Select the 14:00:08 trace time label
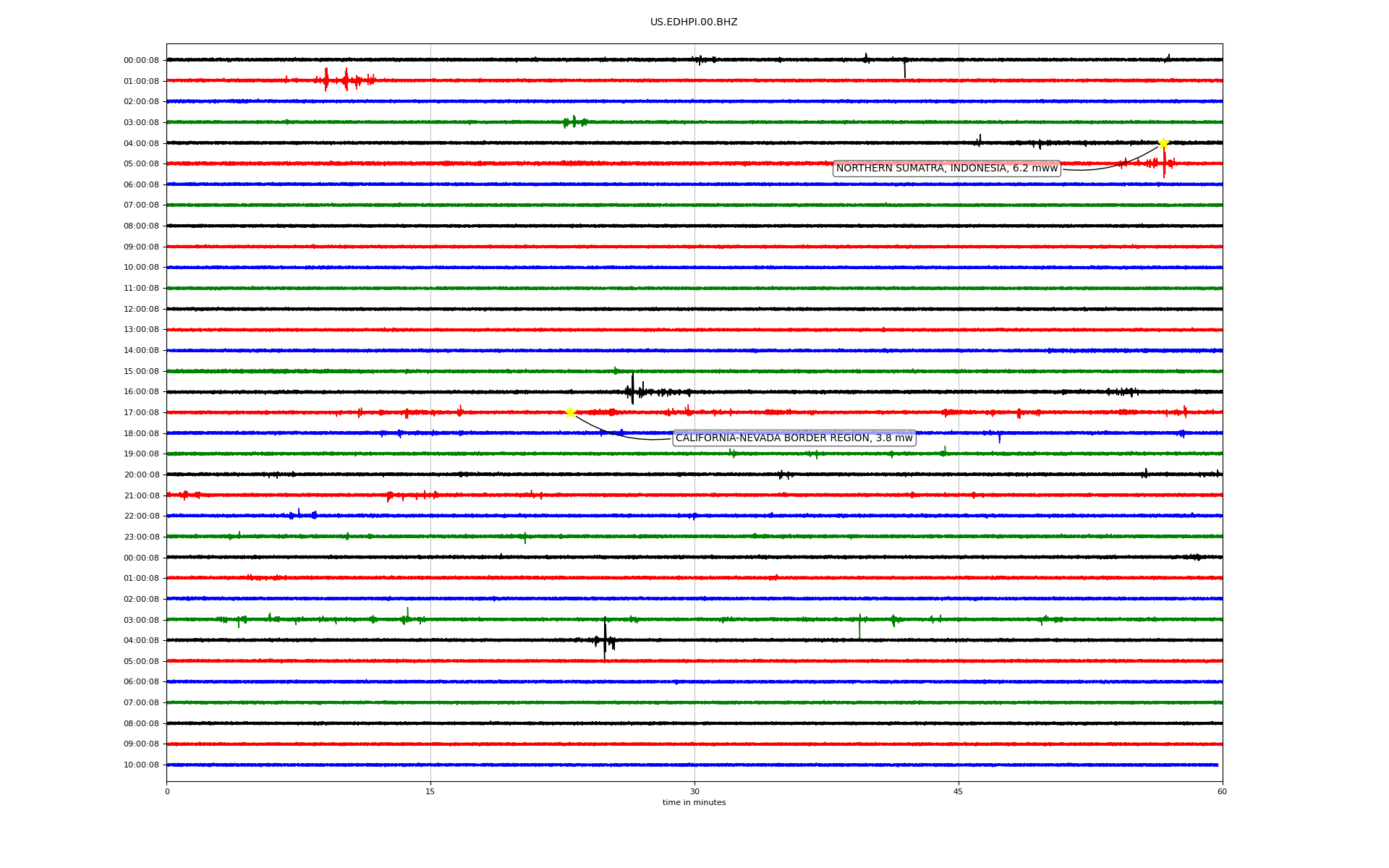The width and height of the screenshot is (1389, 868). click(141, 351)
